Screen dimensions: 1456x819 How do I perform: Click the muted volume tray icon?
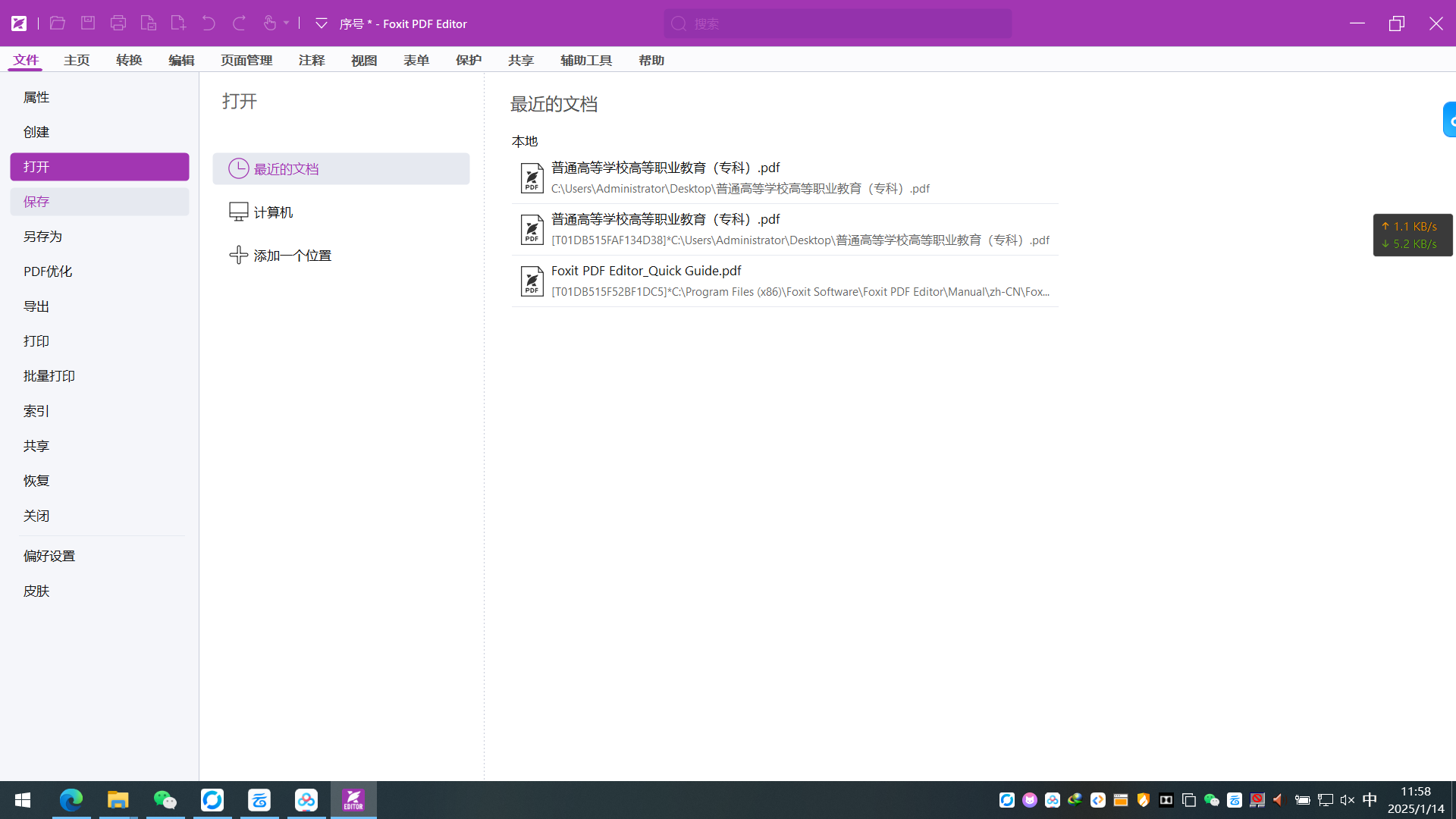point(1348,800)
